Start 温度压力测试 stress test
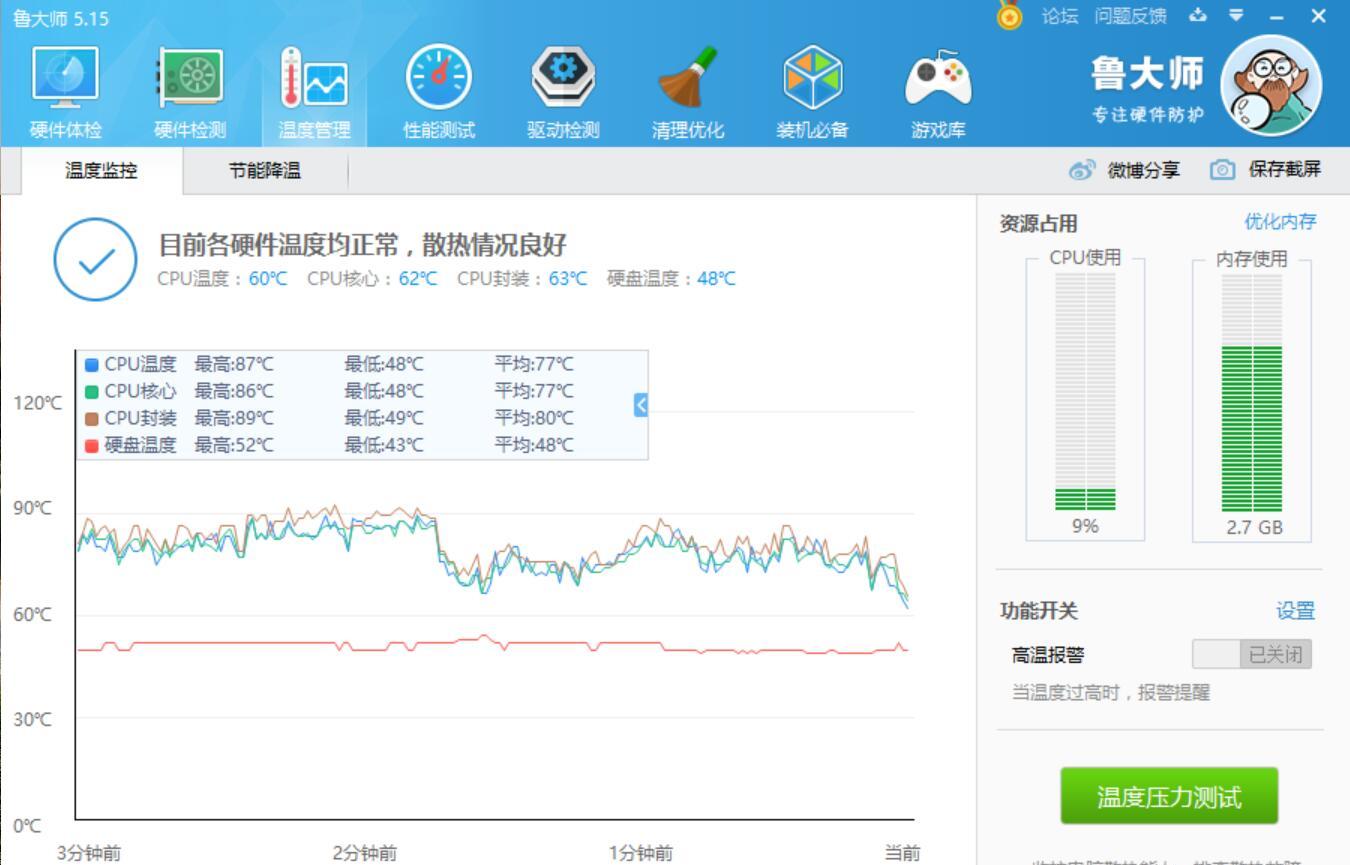Screen dimensions: 1350x865 (x=1169, y=796)
